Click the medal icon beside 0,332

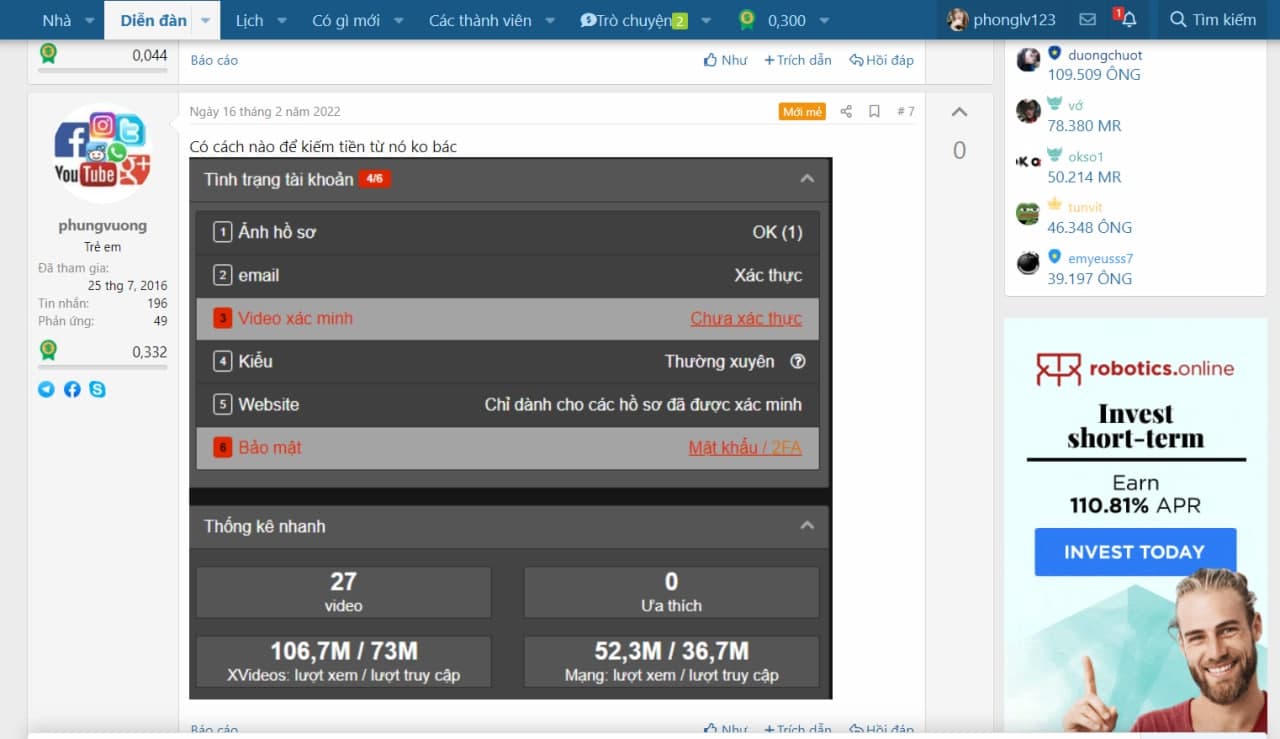pos(48,350)
